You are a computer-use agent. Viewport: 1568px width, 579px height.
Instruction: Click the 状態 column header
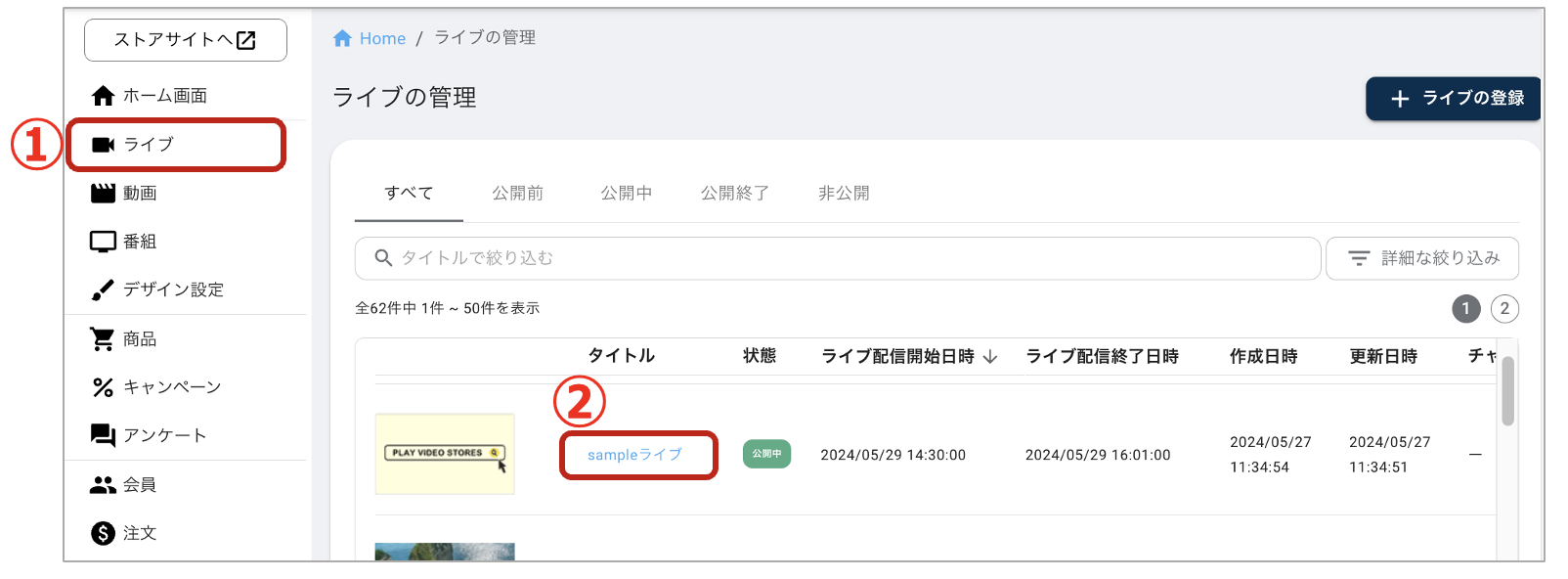coord(760,356)
